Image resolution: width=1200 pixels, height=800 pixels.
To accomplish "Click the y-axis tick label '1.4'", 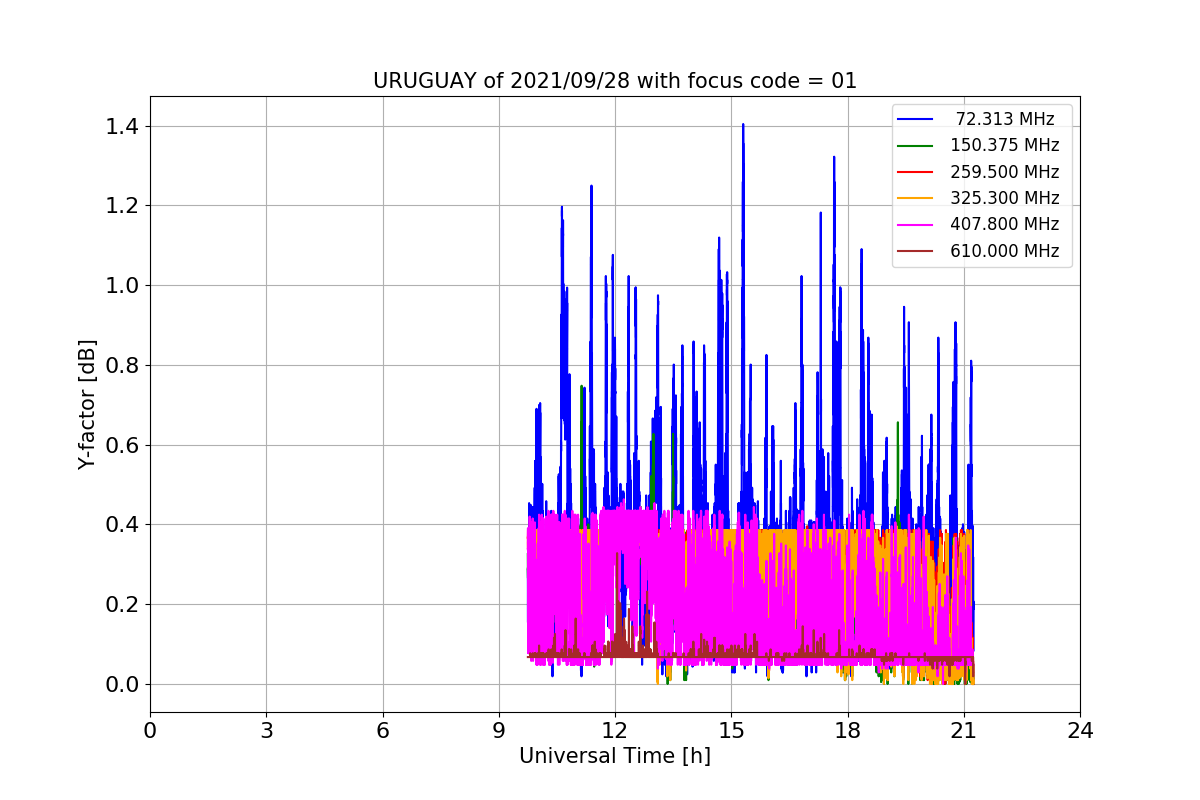I will click(x=122, y=126).
